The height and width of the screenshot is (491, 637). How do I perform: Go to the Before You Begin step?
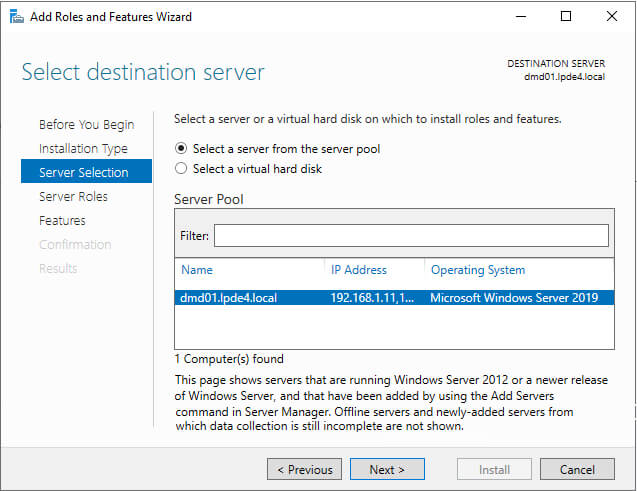point(87,125)
